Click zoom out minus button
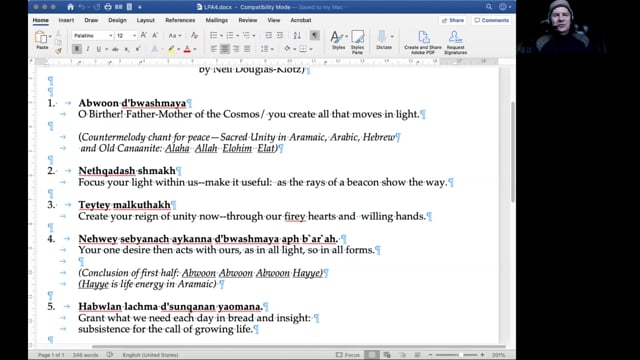The width and height of the screenshot is (640, 360). pyautogui.click(x=430, y=355)
